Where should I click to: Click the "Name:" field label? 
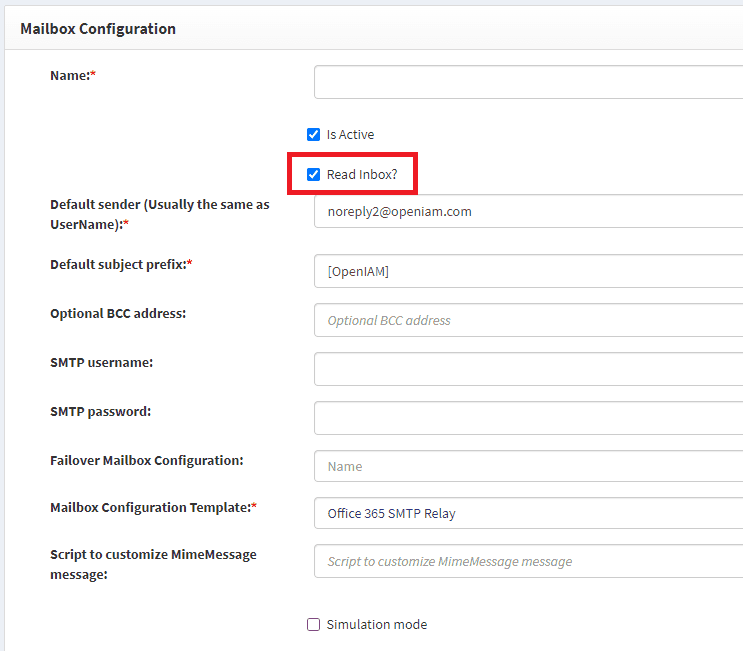(x=70, y=75)
